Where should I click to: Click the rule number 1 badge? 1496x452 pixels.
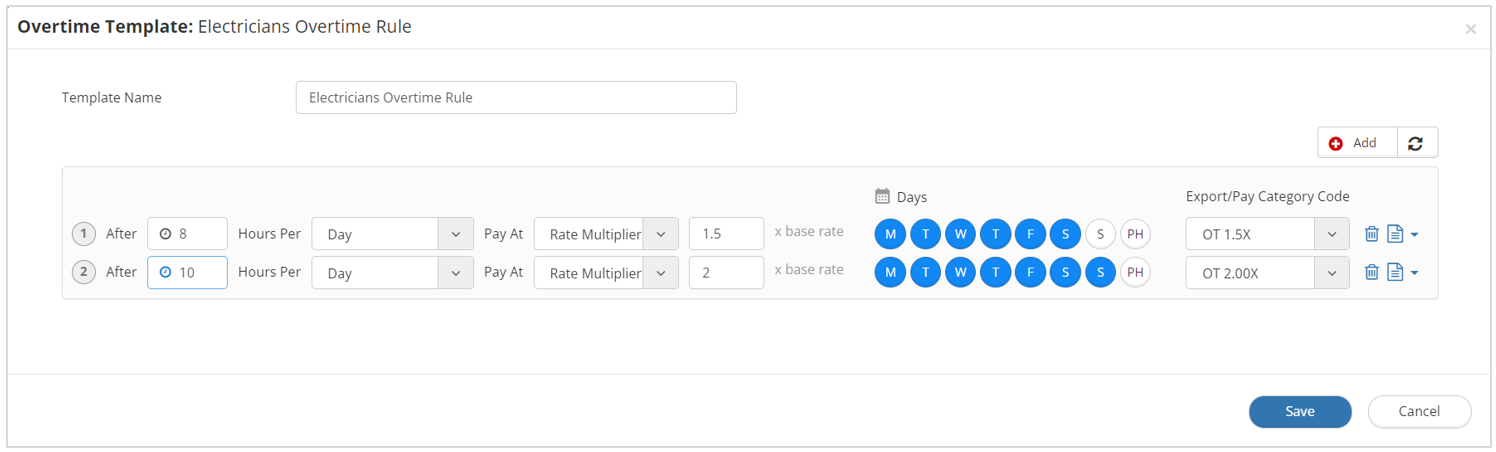(x=83, y=234)
